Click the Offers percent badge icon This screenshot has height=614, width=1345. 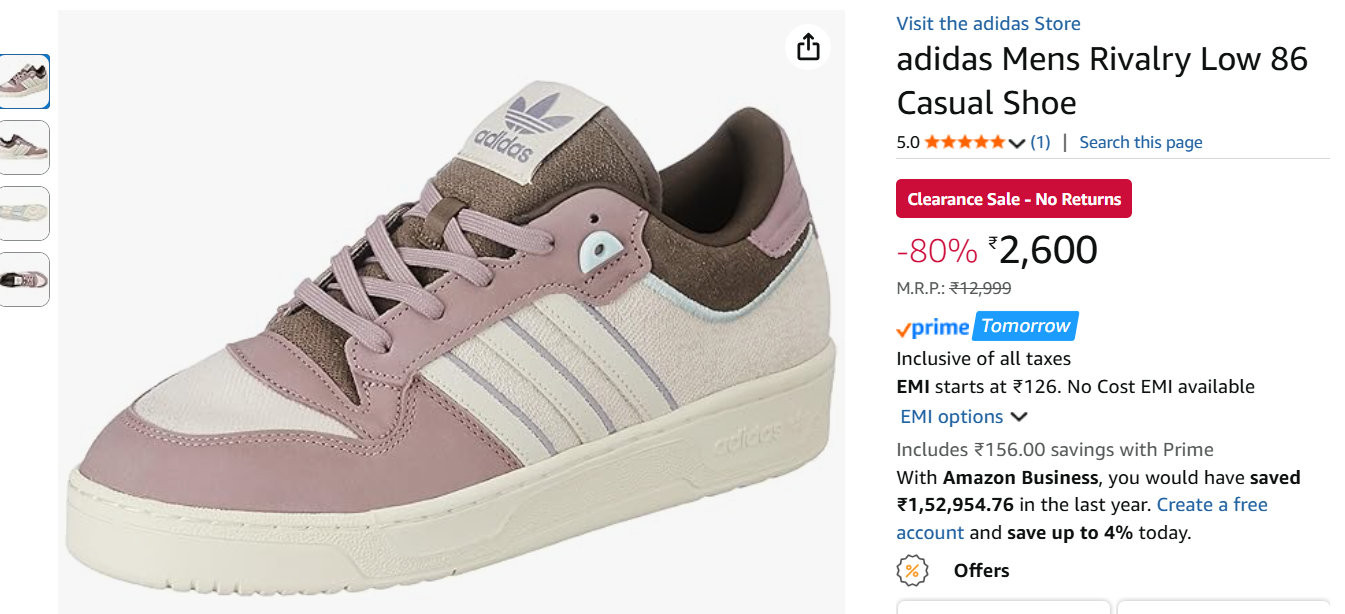pyautogui.click(x=911, y=571)
